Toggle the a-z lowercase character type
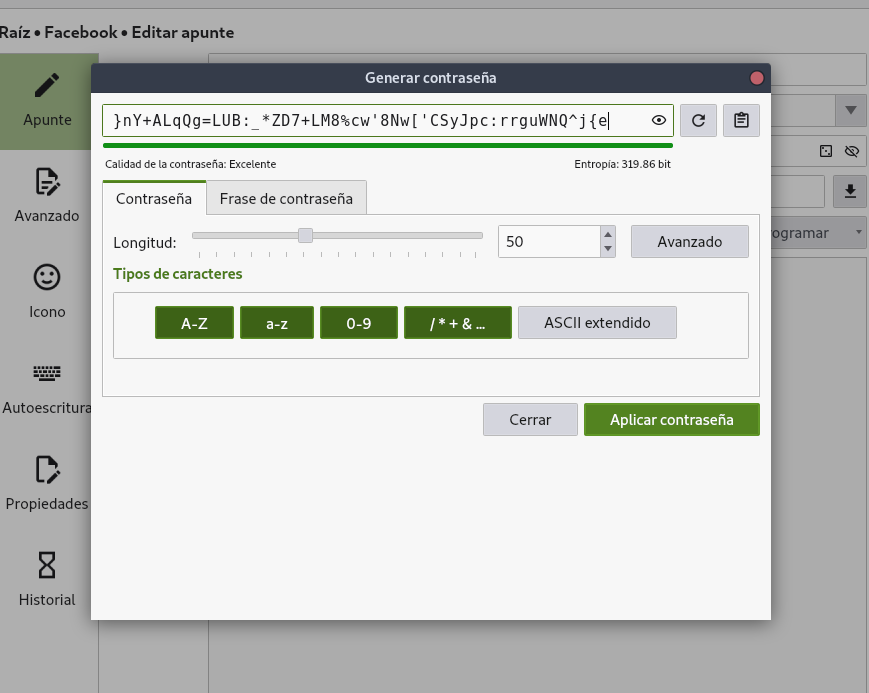Viewport: 869px width, 693px height. (277, 323)
